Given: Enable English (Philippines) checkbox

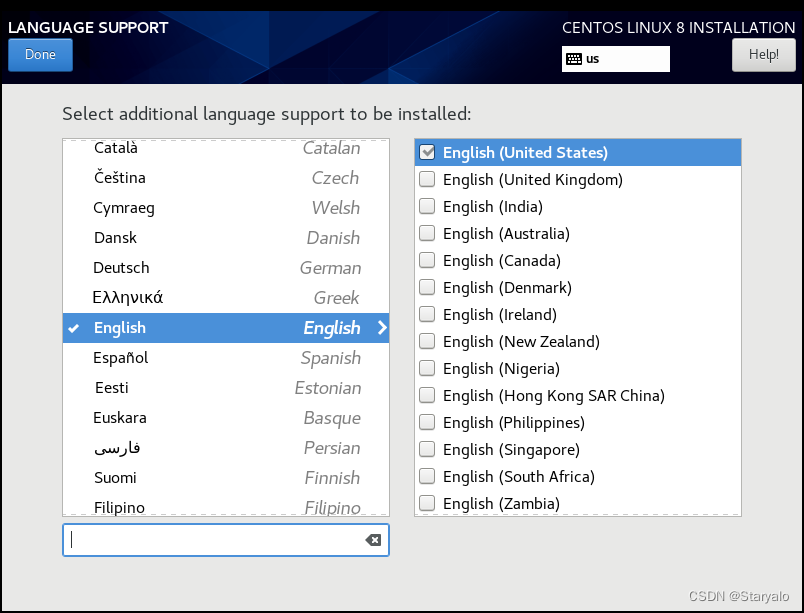Looking at the screenshot, I should pyautogui.click(x=427, y=422).
